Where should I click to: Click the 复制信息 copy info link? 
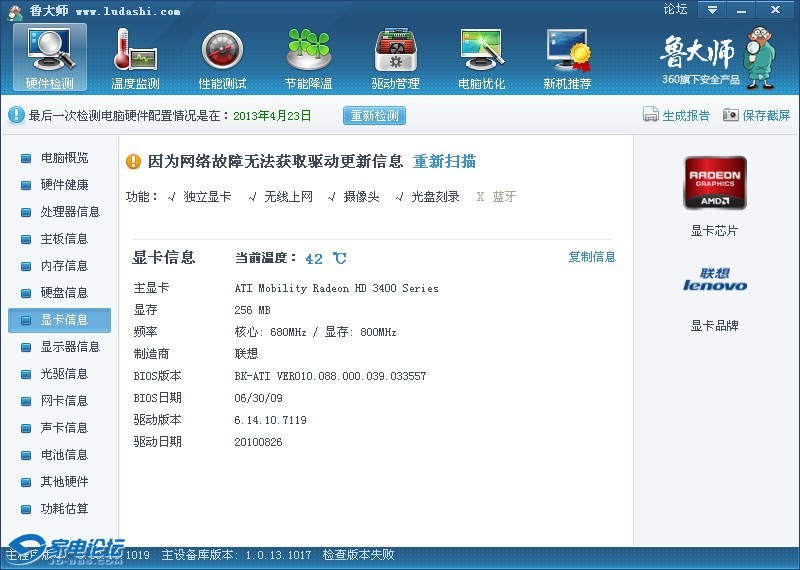coord(592,257)
